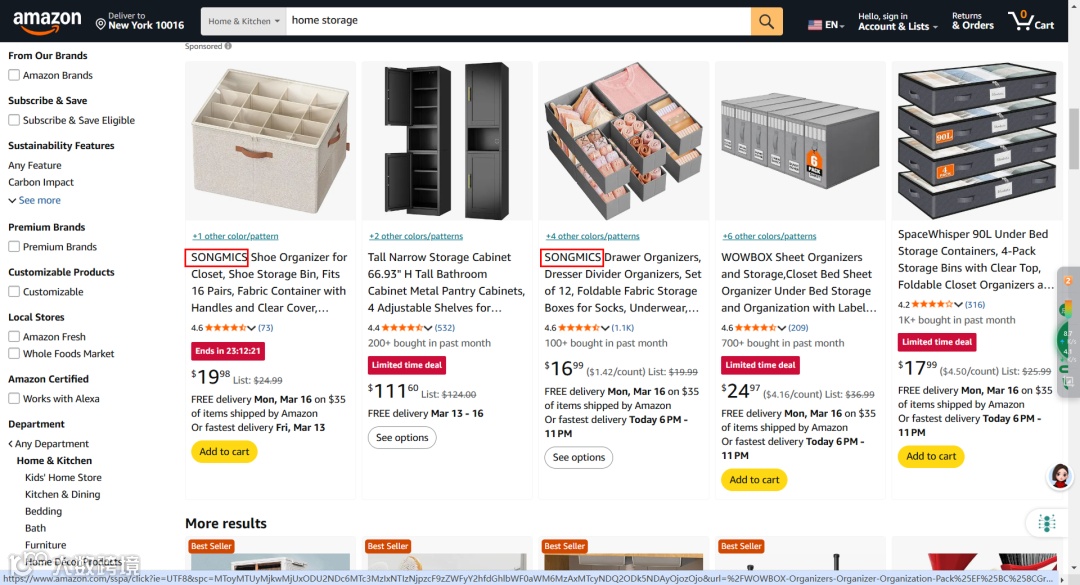This screenshot has height=585, width=1080.
Task: Open +4 other colors/patterns for drawer organizers
Action: point(592,236)
